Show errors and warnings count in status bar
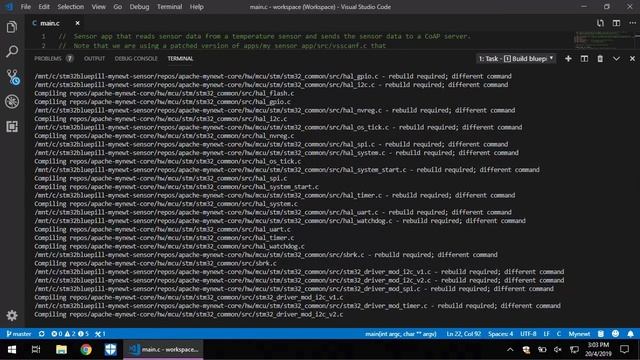Screen dimensions: 640x360 coord(70,333)
